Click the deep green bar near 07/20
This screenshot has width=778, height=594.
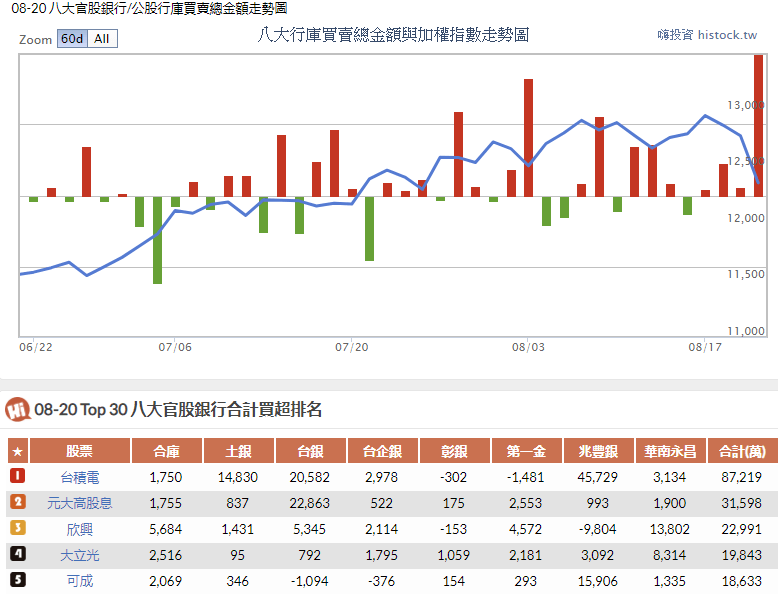pos(369,229)
